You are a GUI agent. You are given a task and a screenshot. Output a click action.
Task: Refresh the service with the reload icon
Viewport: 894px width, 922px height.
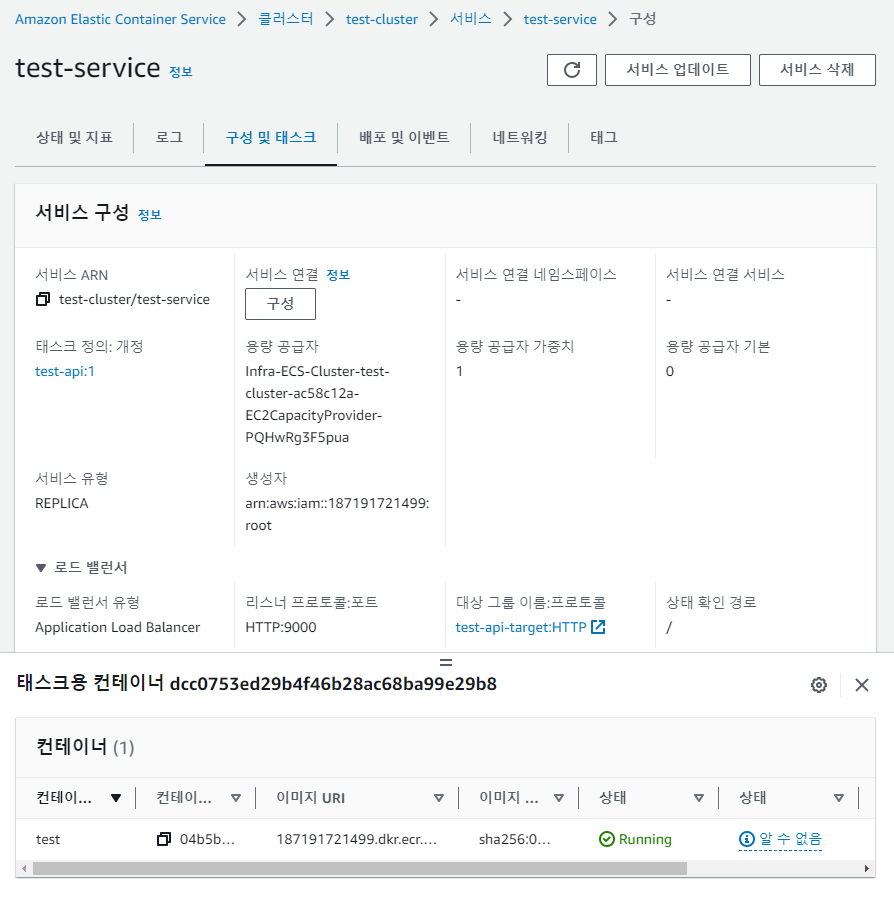click(x=572, y=70)
